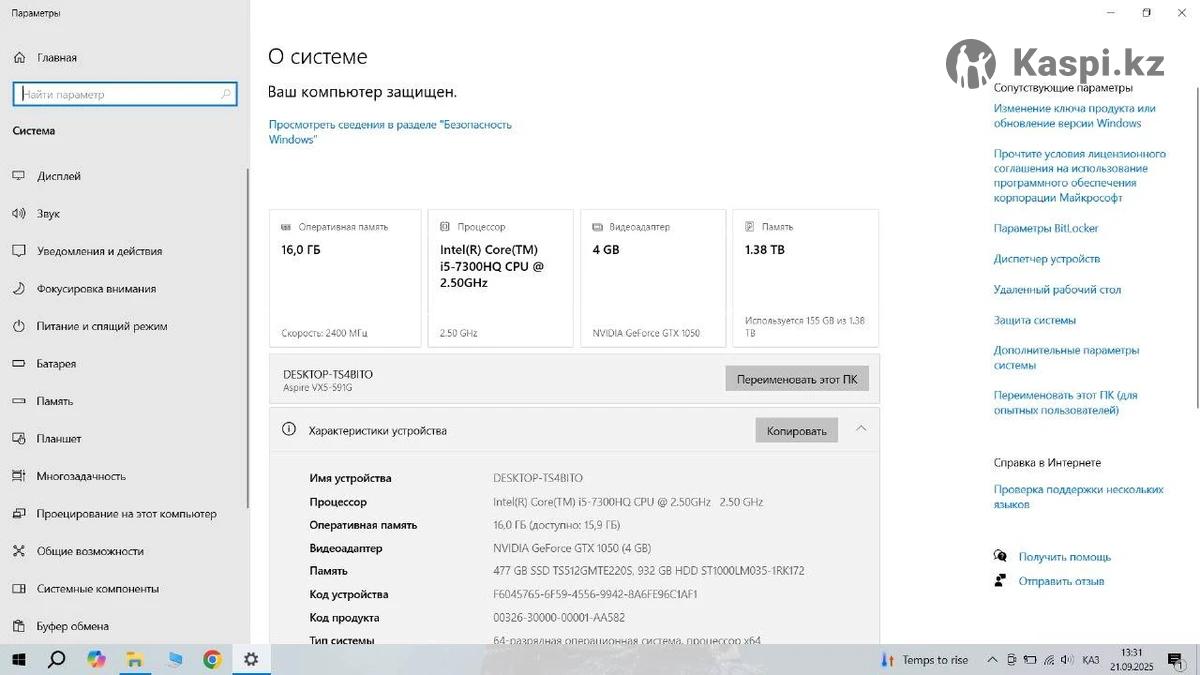Image resolution: width=1200 pixels, height=675 pixels.
Task: Click the Copy specifications button
Action: click(796, 431)
